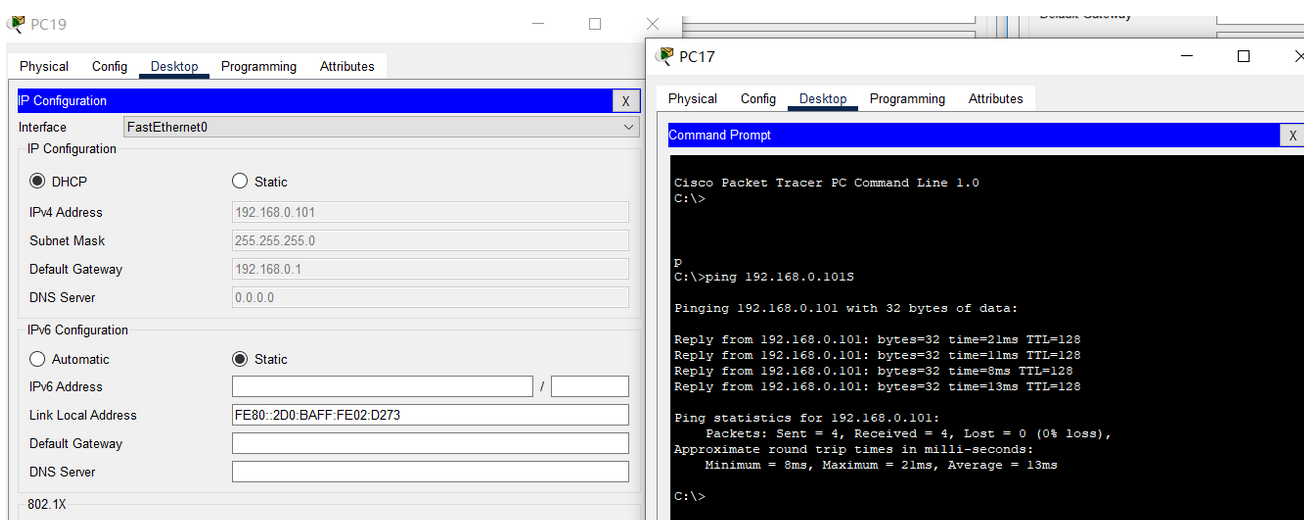The image size is (1304, 520).
Task: Maximize the PC19 window
Action: 595,23
